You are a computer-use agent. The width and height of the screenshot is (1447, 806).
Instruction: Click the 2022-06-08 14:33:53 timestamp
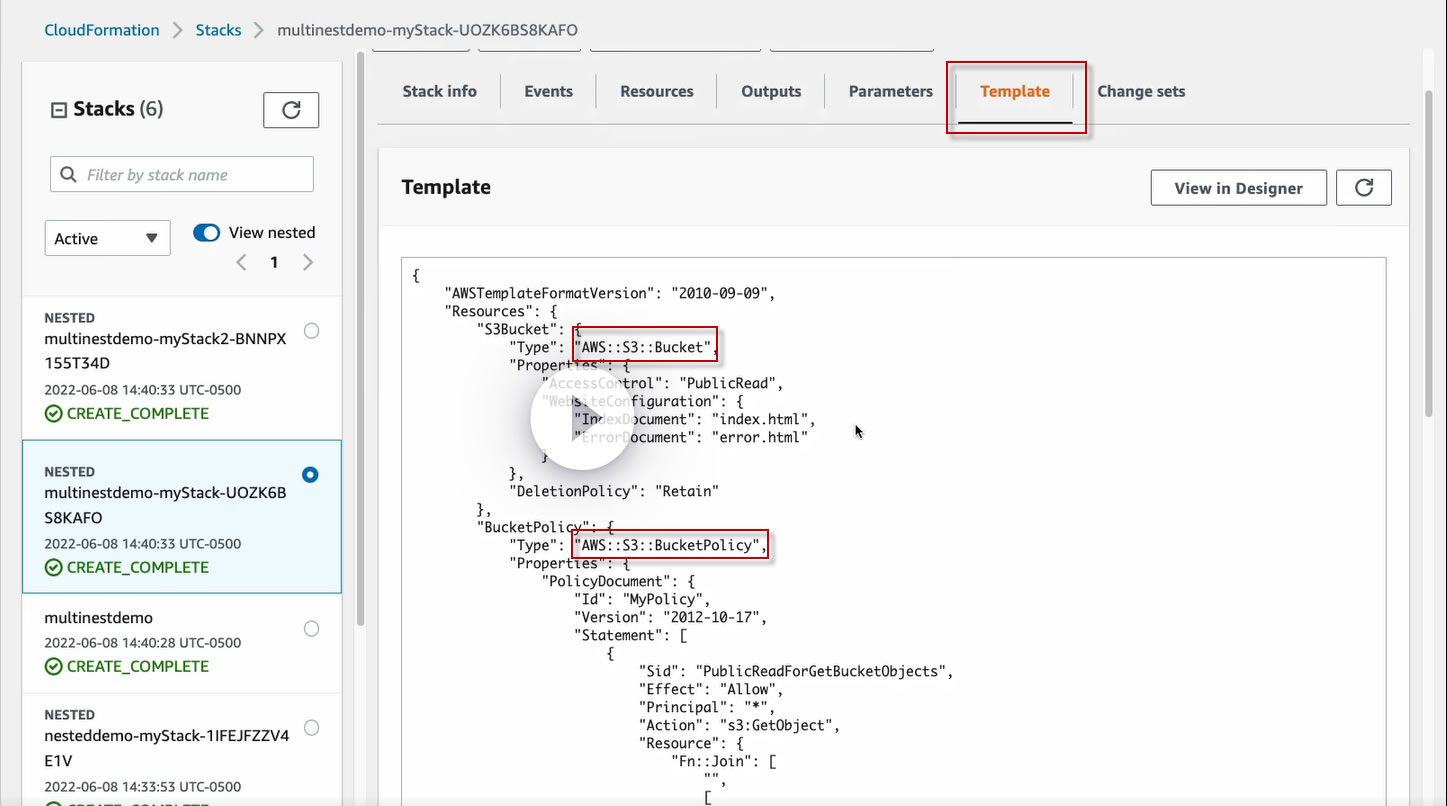point(143,787)
